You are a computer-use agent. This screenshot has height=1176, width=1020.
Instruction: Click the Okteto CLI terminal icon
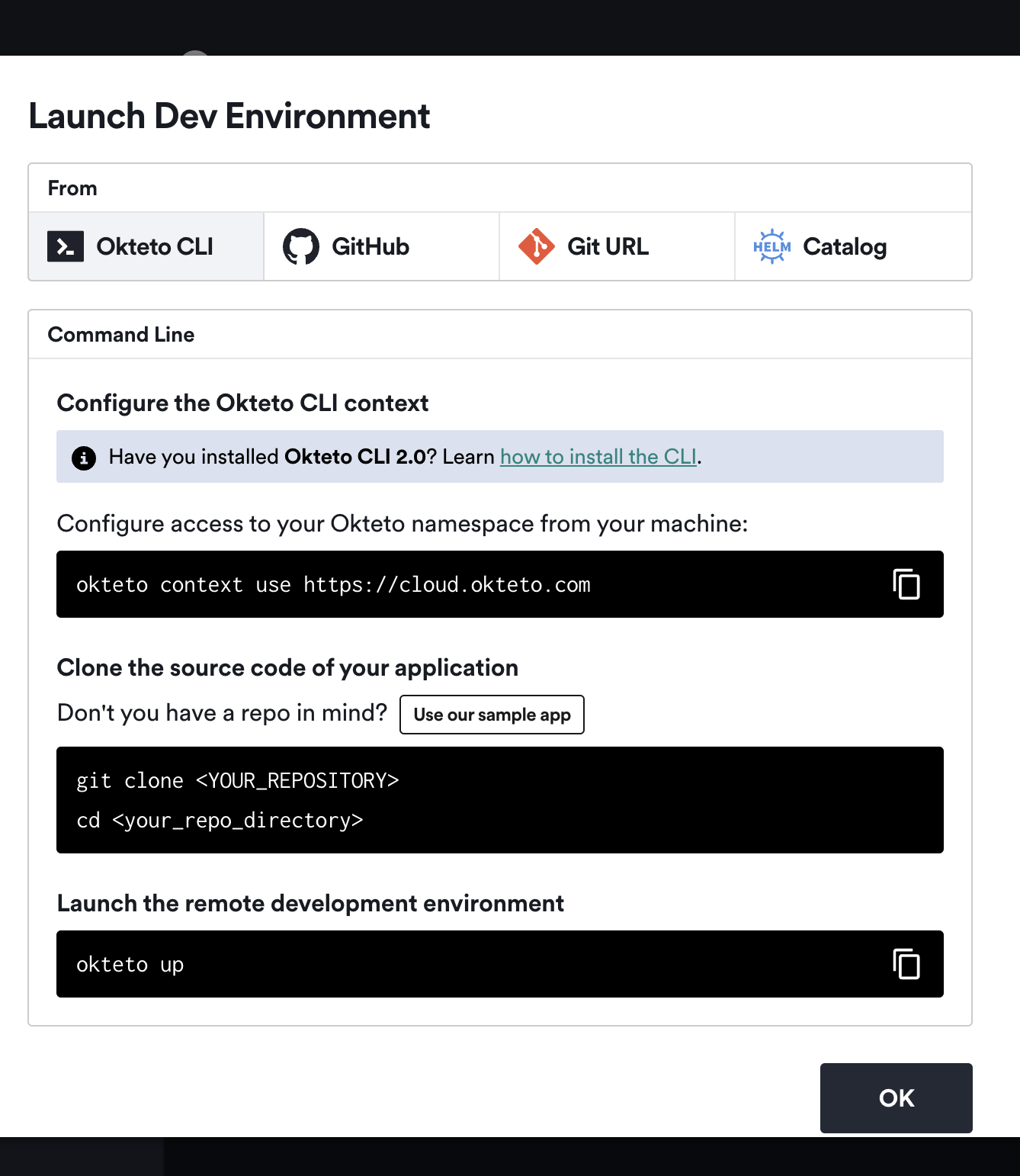point(66,246)
